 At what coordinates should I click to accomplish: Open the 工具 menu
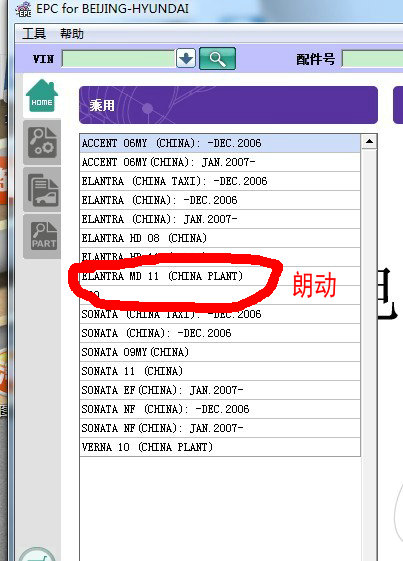point(34,34)
